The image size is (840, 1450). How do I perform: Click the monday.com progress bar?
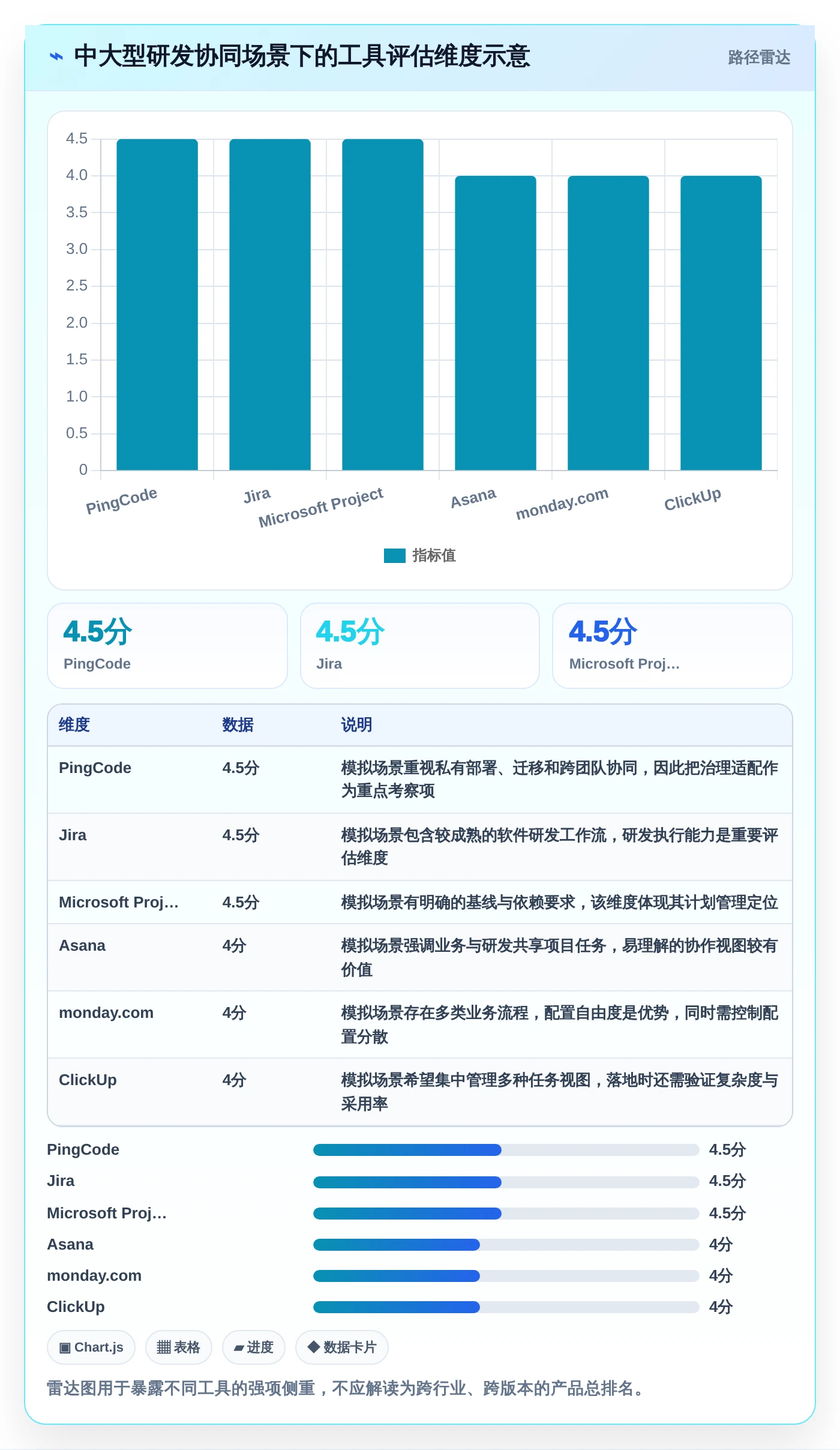506,1276
